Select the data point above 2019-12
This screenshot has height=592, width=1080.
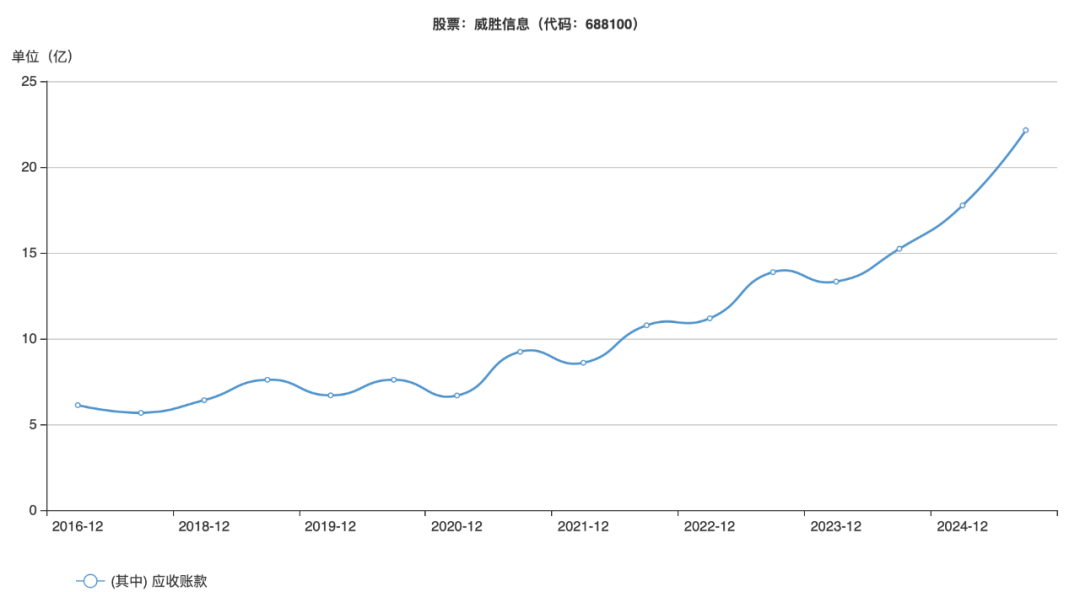[331, 395]
